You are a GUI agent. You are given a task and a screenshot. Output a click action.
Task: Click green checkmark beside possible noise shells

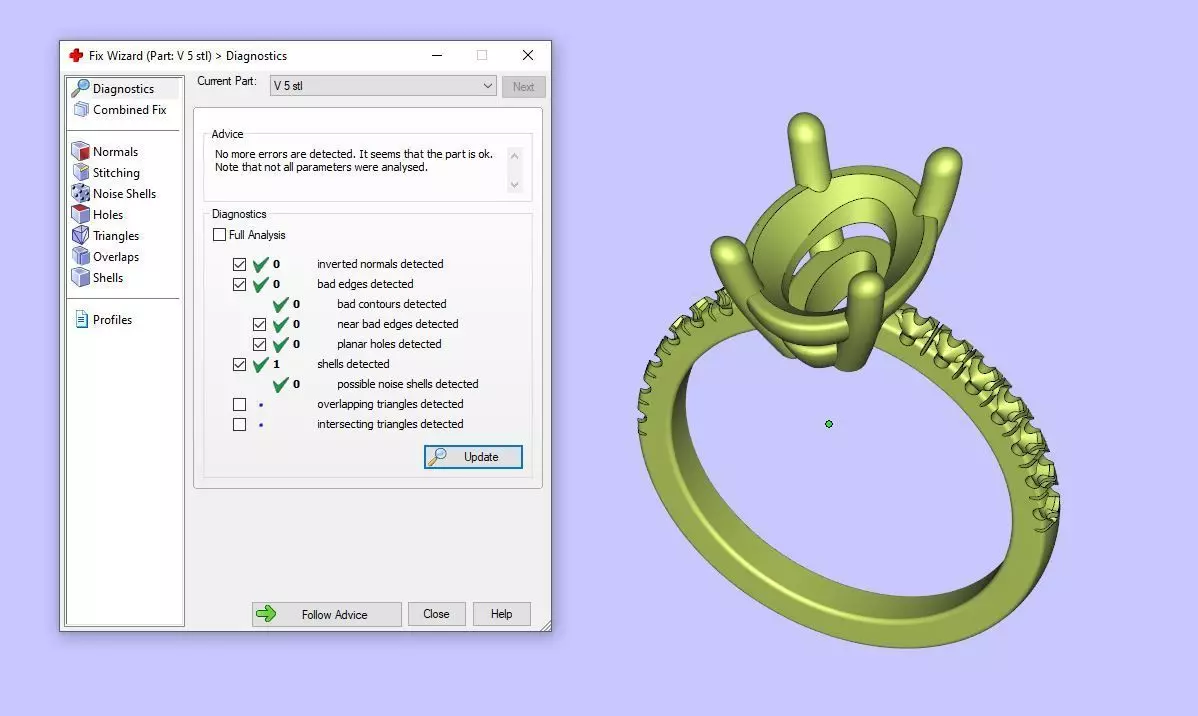pyautogui.click(x=280, y=384)
